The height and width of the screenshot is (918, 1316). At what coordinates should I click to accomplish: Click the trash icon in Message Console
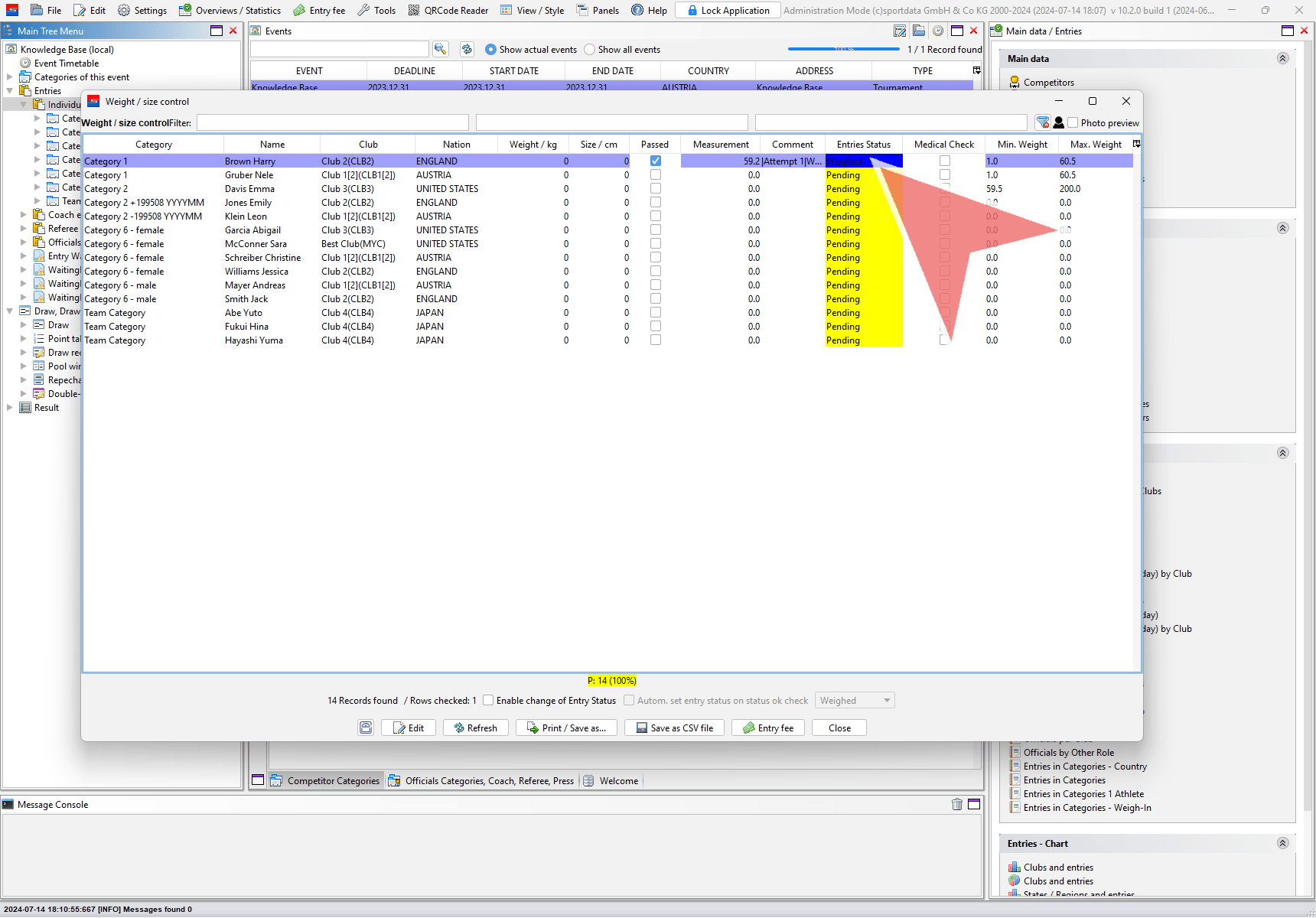(x=956, y=804)
